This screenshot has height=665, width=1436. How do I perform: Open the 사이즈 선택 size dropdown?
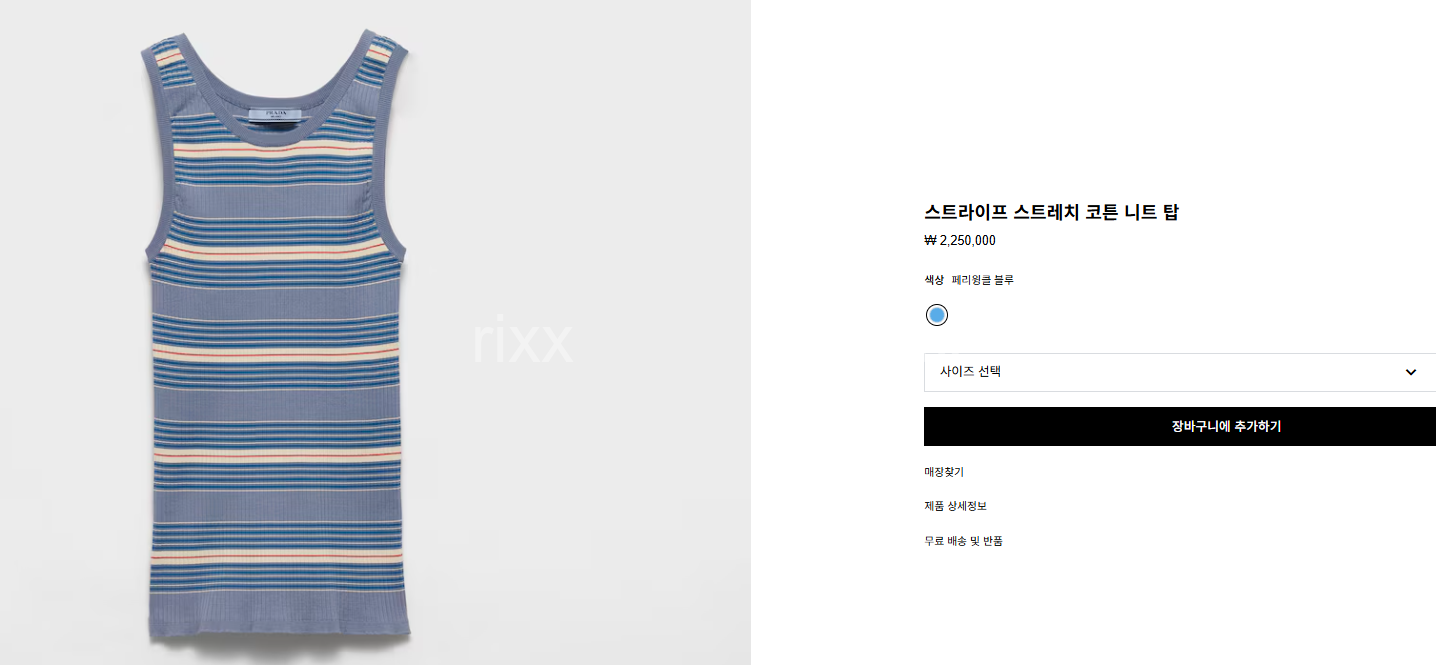tap(1180, 372)
